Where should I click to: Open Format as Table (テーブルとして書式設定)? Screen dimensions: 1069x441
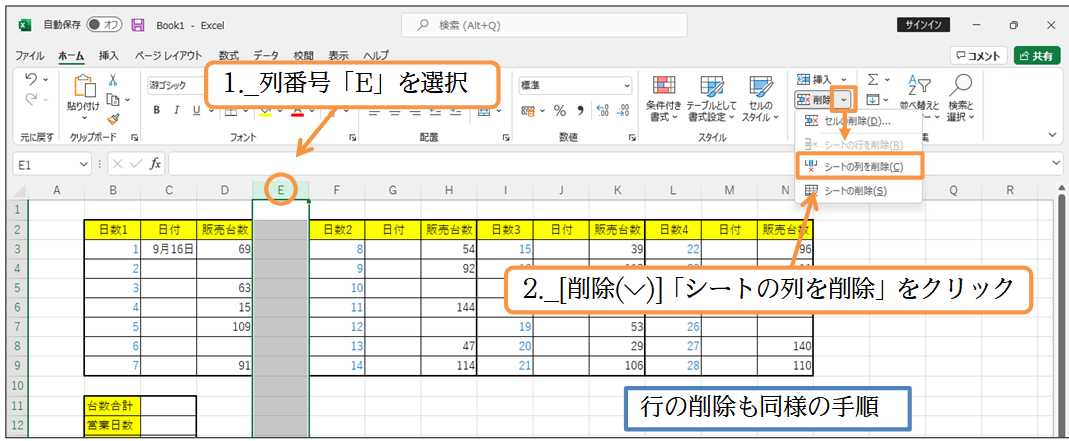[711, 99]
